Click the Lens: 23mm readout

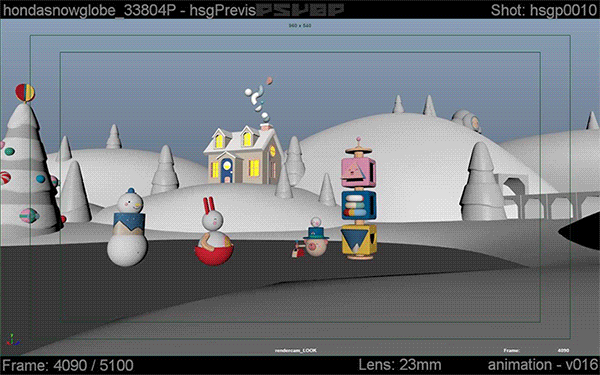point(399,365)
